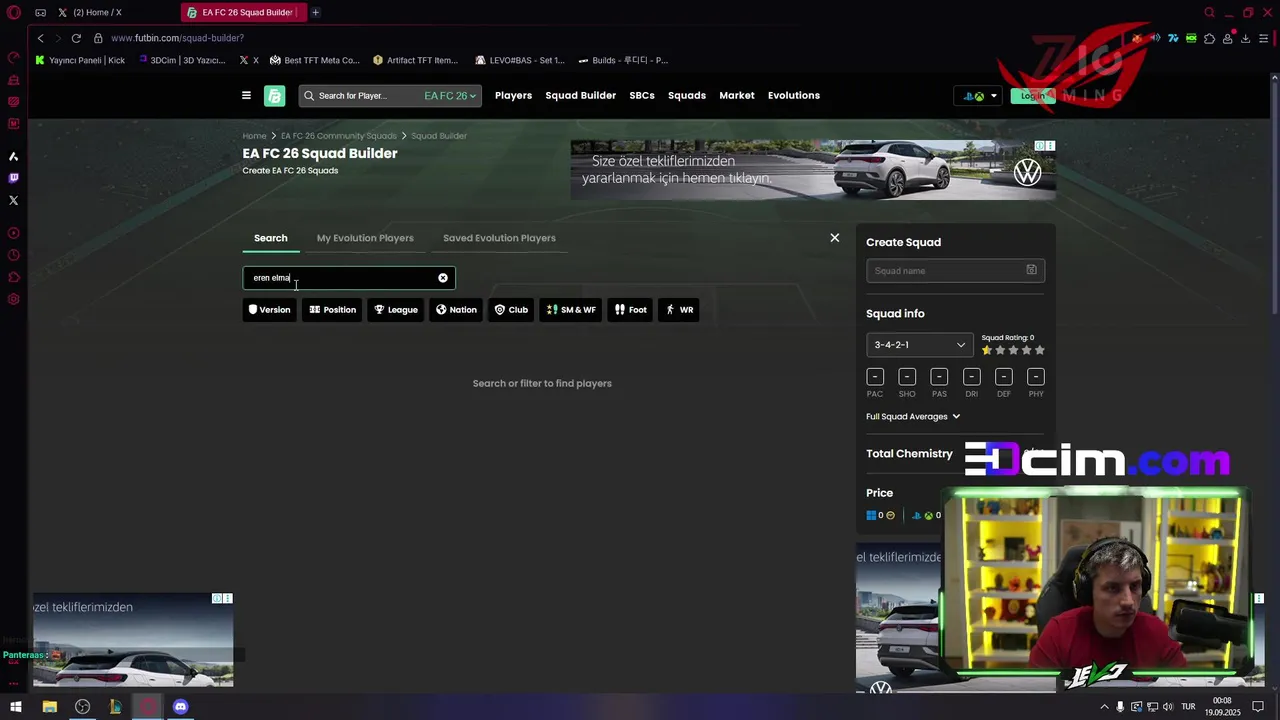Open the Futbin hamburger menu
The width and height of the screenshot is (1280, 720).
click(x=246, y=96)
